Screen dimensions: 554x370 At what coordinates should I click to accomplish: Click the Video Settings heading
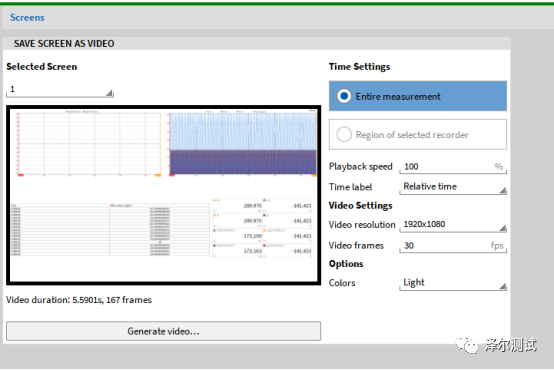tap(360, 206)
